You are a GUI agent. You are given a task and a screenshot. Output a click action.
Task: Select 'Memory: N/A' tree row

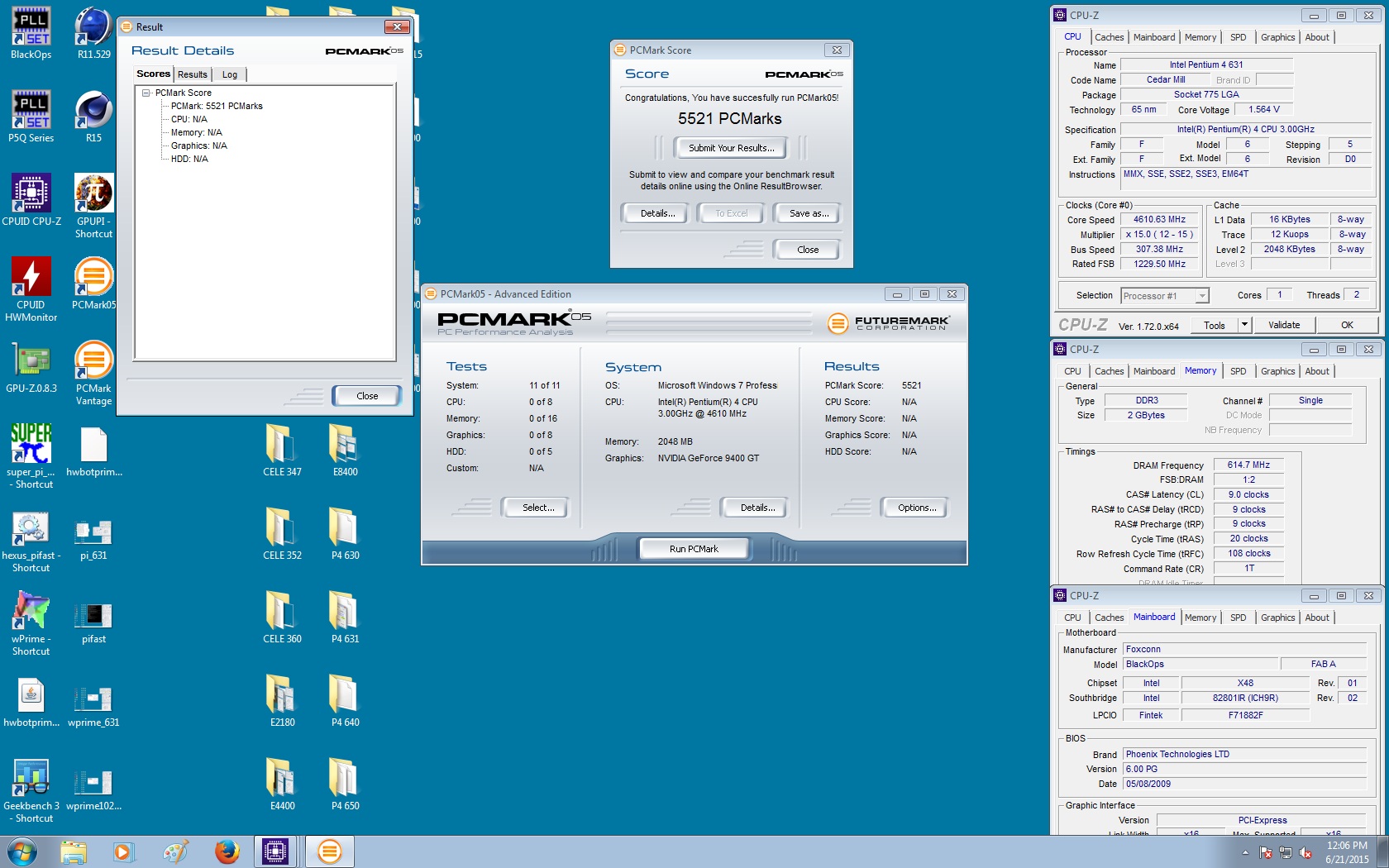pyautogui.click(x=196, y=132)
